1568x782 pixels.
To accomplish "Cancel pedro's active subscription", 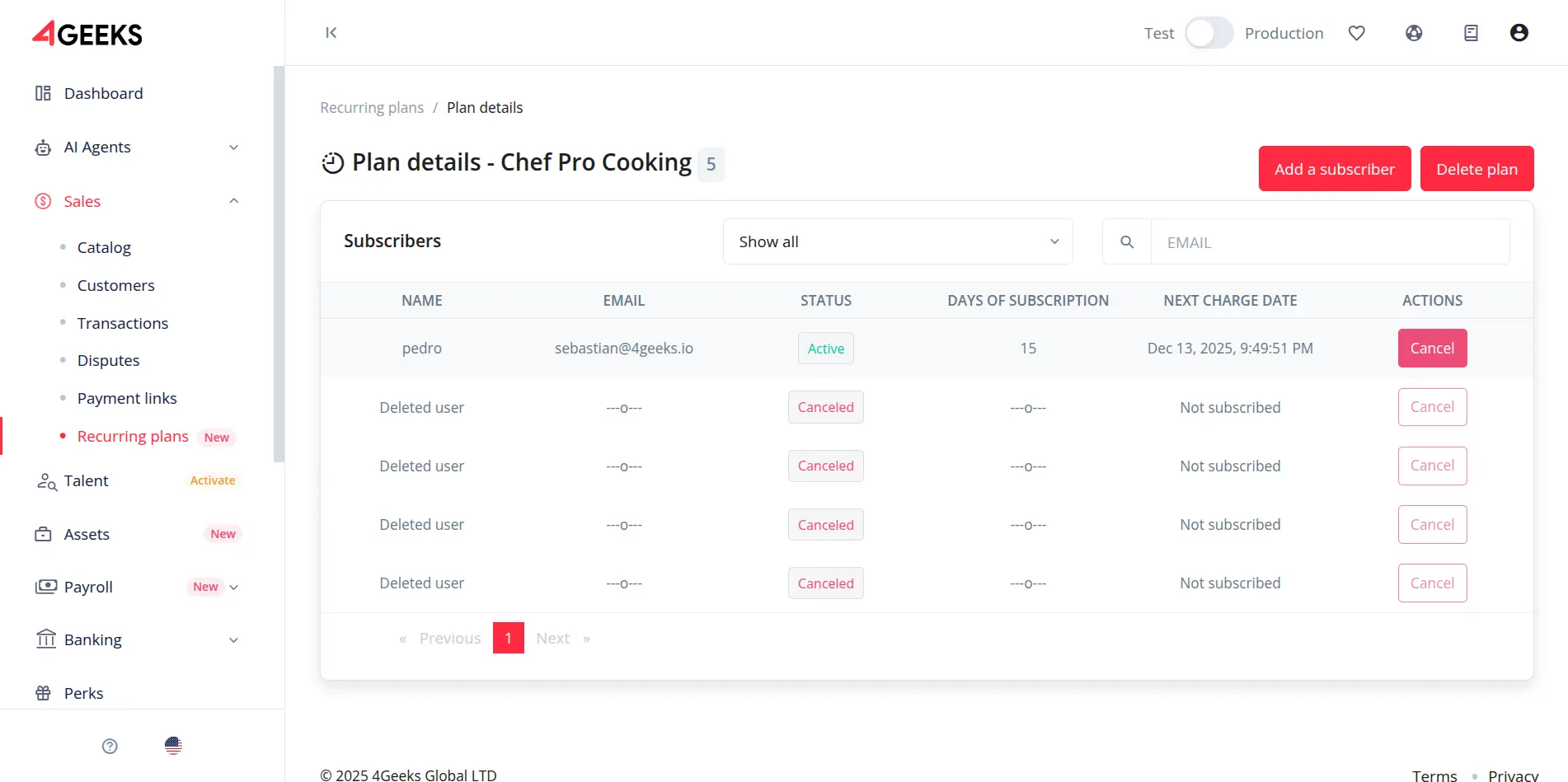I will pos(1432,348).
